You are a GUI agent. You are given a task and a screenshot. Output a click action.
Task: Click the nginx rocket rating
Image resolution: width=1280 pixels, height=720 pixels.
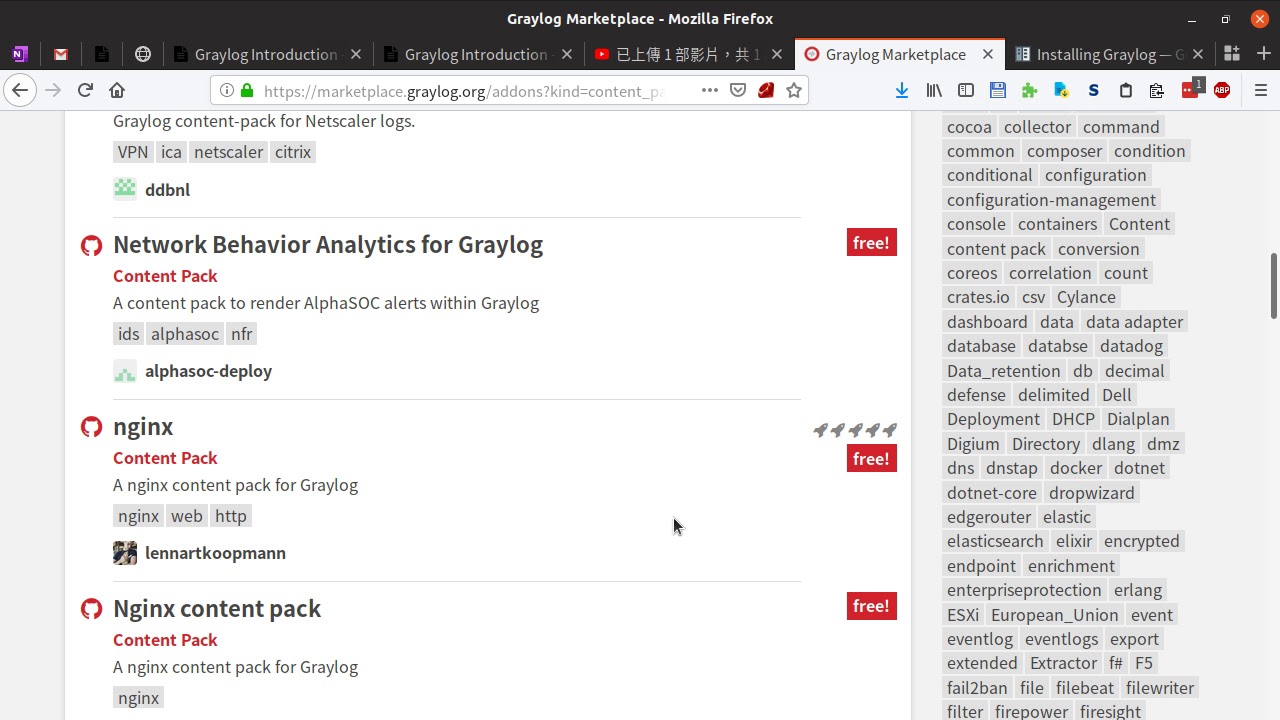[x=855, y=430]
